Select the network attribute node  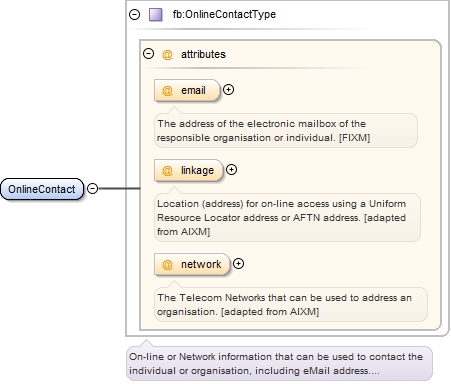coord(192,264)
